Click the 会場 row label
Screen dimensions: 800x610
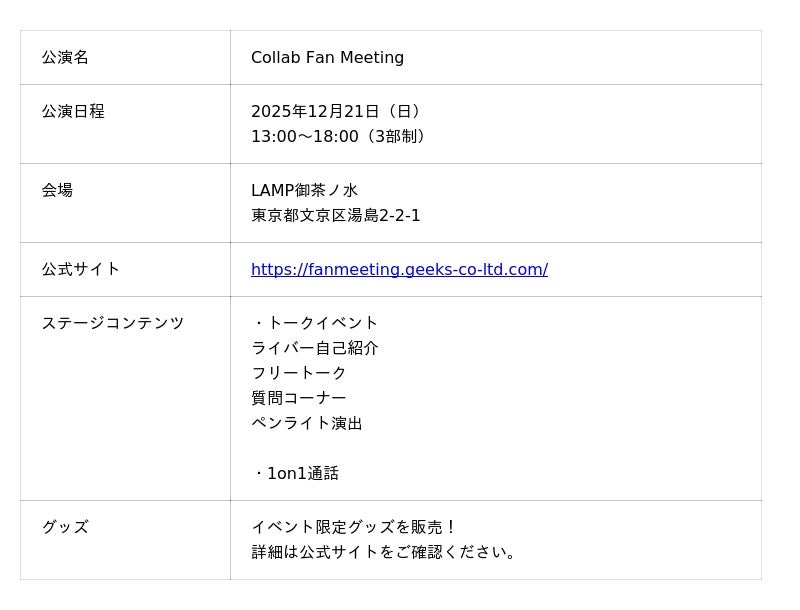[57, 190]
